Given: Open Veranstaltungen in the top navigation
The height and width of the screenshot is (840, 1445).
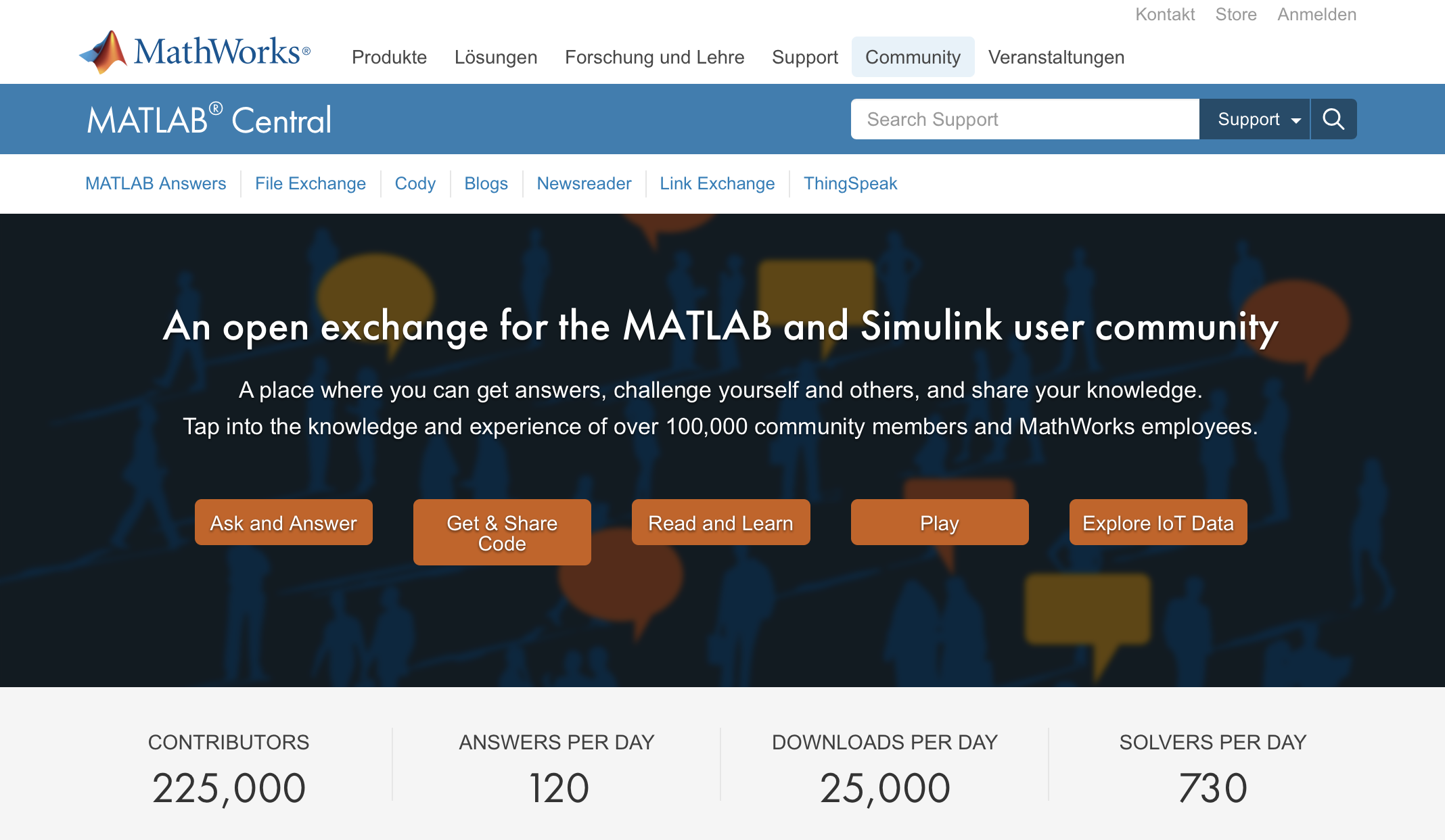Looking at the screenshot, I should tap(1056, 57).
